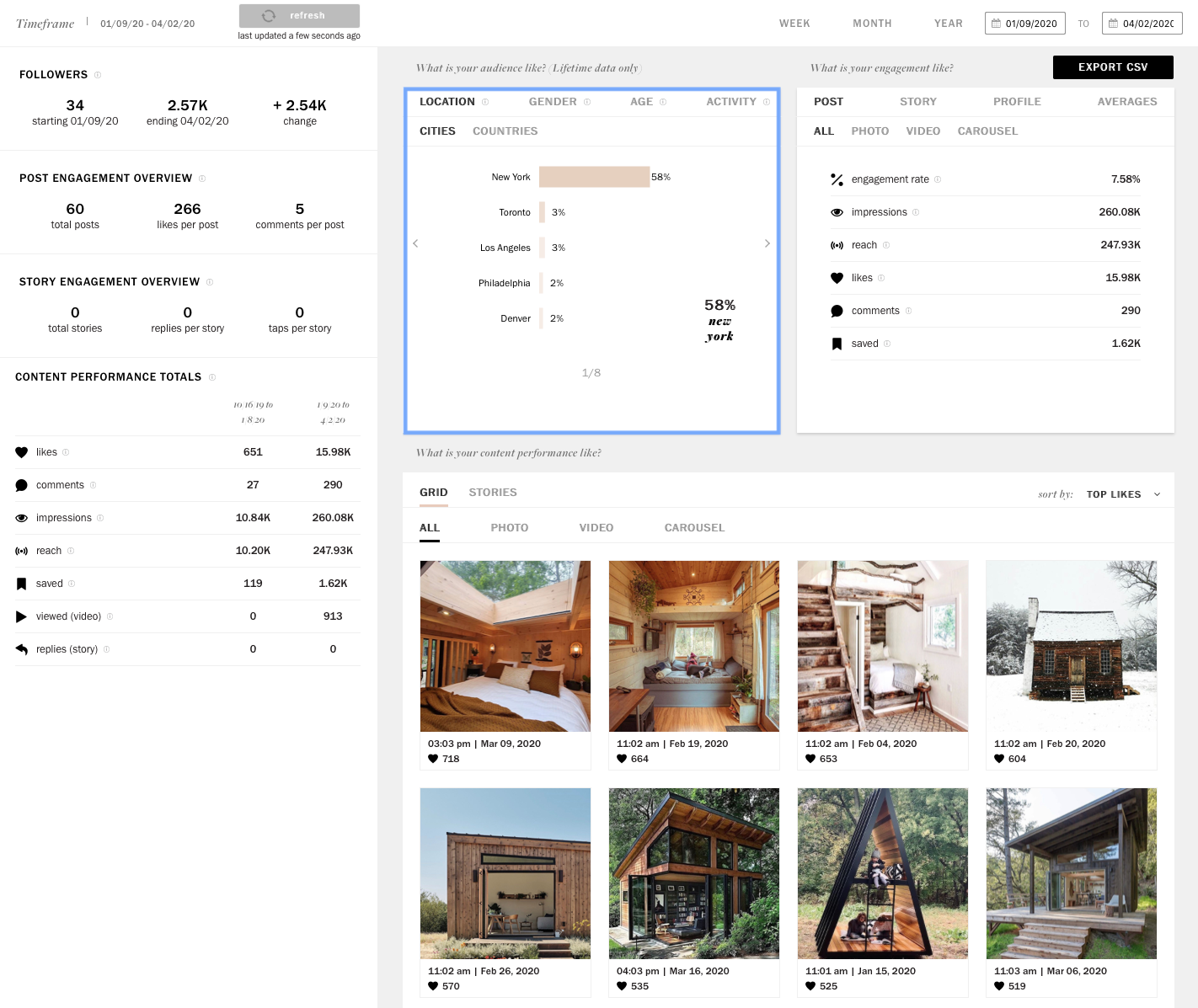The image size is (1198, 1008).
Task: Click info icon beside Story Engagement Overview
Action: [210, 282]
